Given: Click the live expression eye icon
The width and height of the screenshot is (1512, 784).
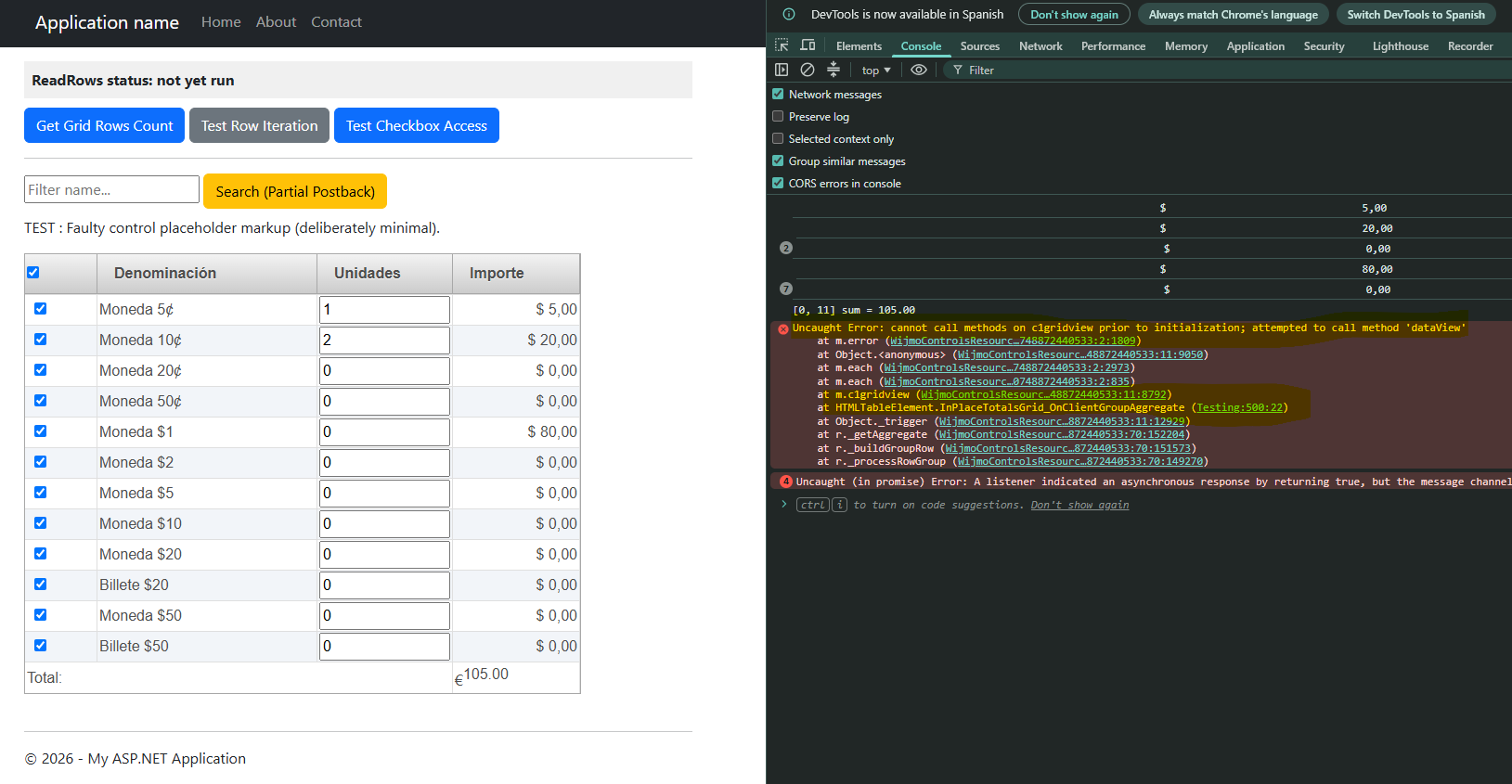Looking at the screenshot, I should [x=919, y=70].
